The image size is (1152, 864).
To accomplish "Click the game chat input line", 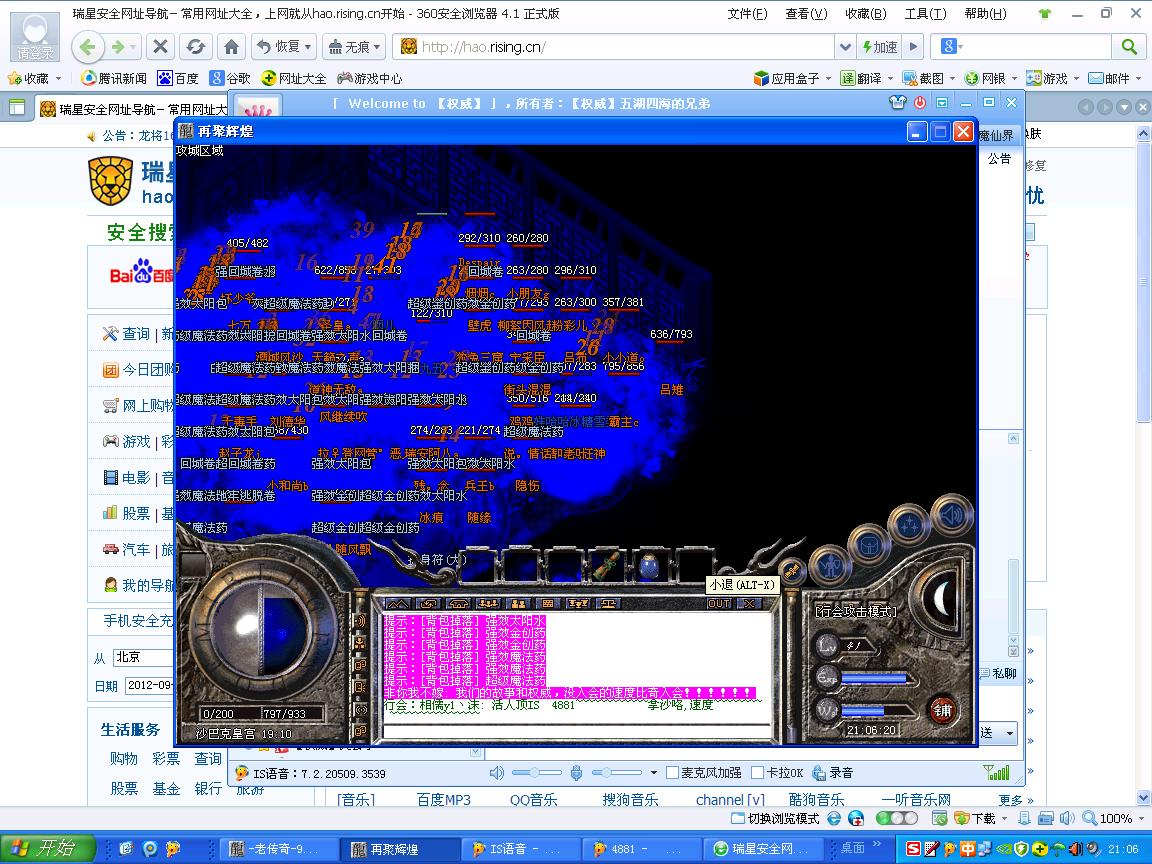I will tap(577, 730).
